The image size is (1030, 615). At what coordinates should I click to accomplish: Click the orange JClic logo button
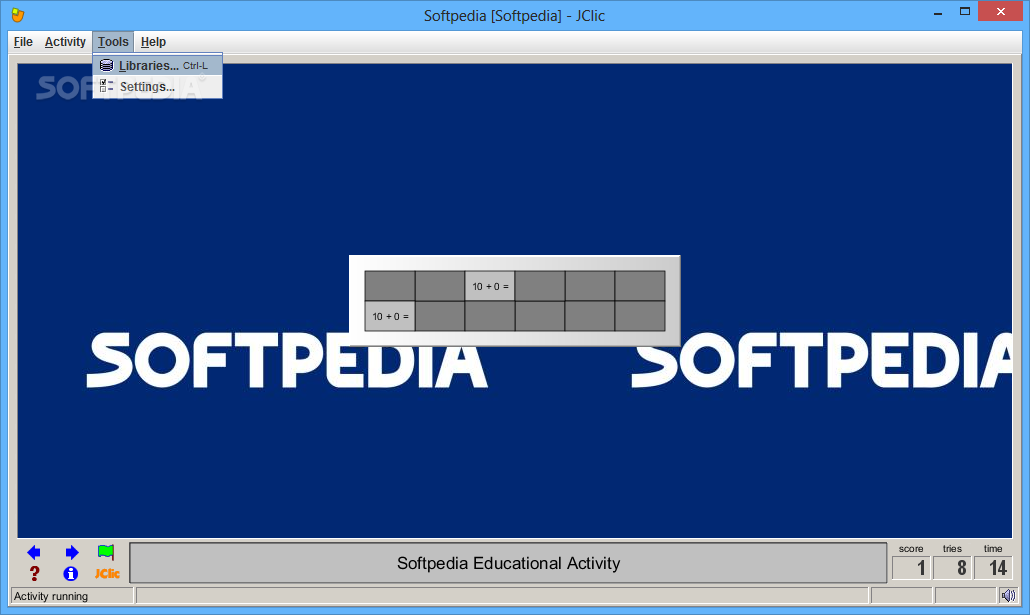tap(107, 574)
